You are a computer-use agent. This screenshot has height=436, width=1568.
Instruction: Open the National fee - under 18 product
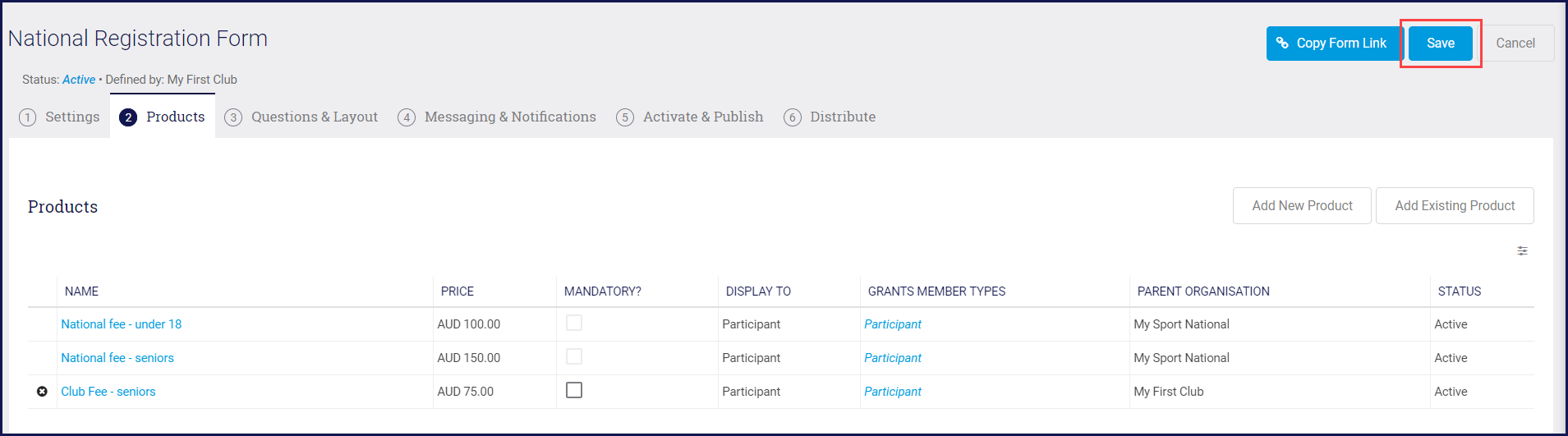(x=122, y=324)
